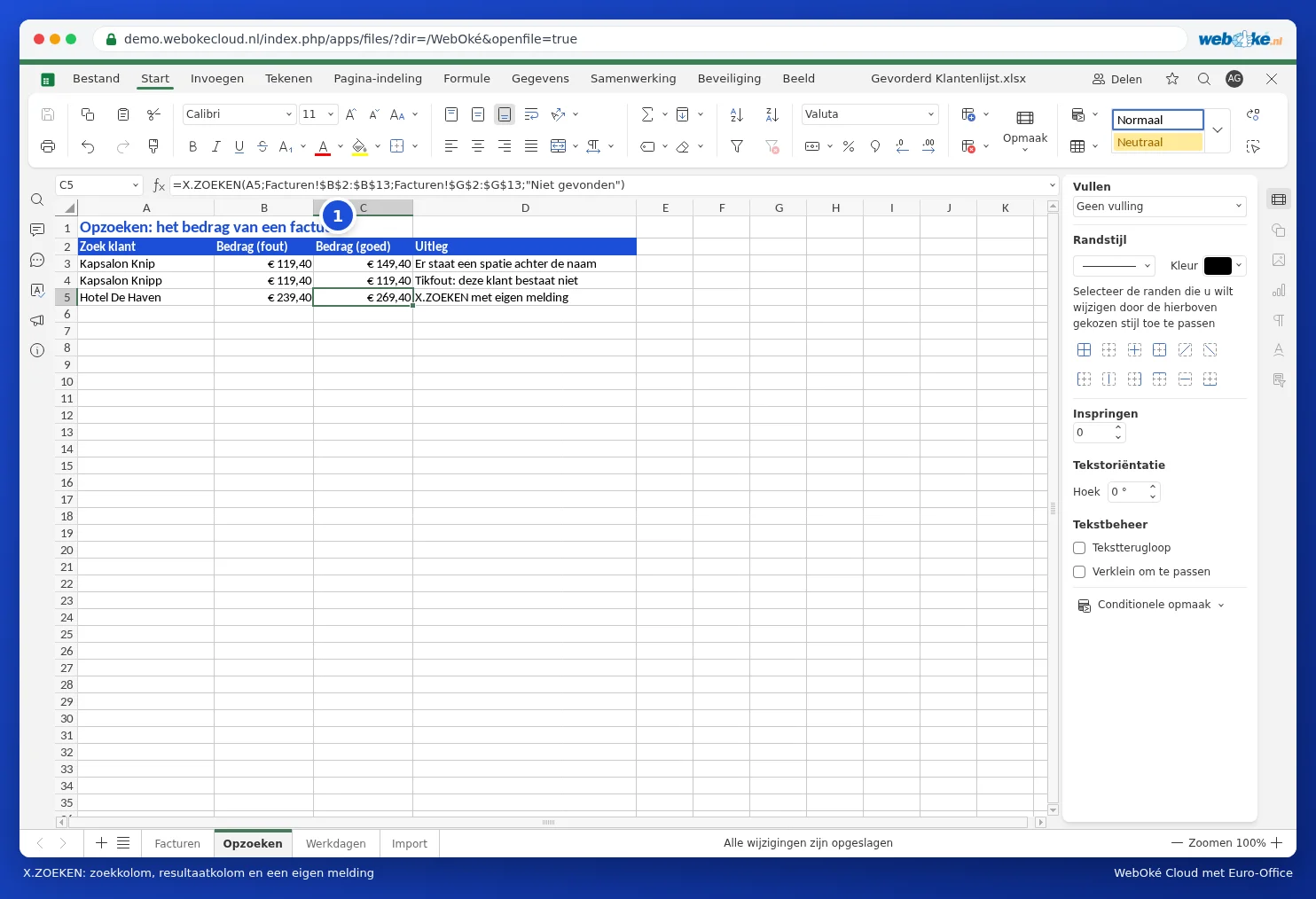Apply italic formatting to cell
This screenshot has width=1316, height=899.
[215, 146]
